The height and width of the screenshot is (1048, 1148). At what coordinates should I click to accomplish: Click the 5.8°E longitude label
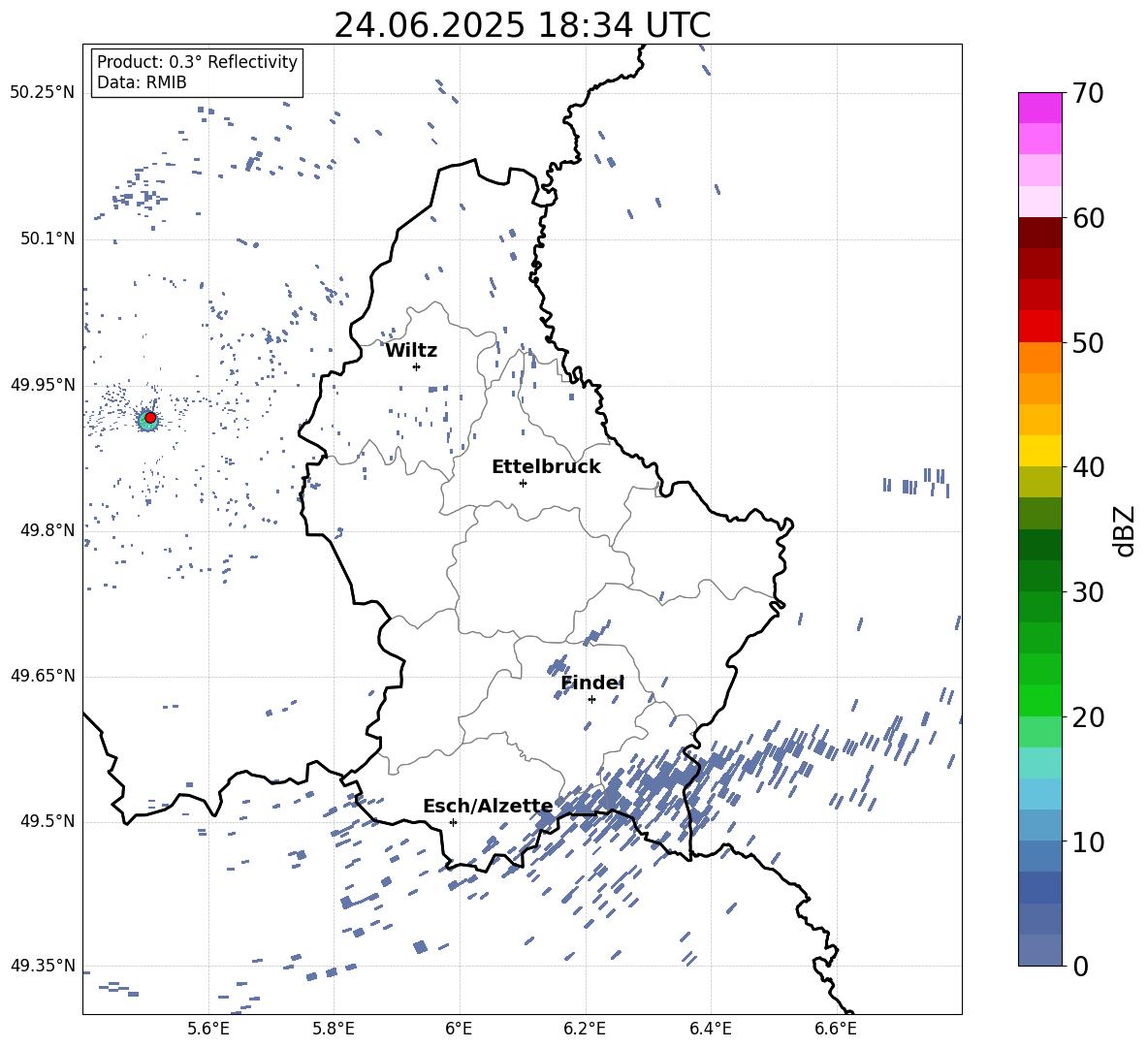[334, 1029]
